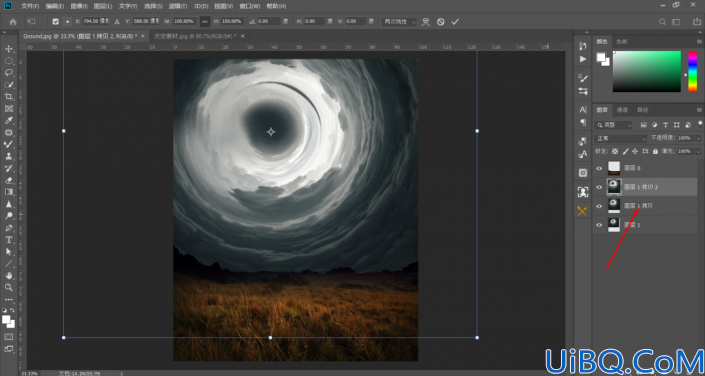Screen dimensions: 705x376
Task: Toggle maintain aspect ratio link
Action: click(x=205, y=22)
